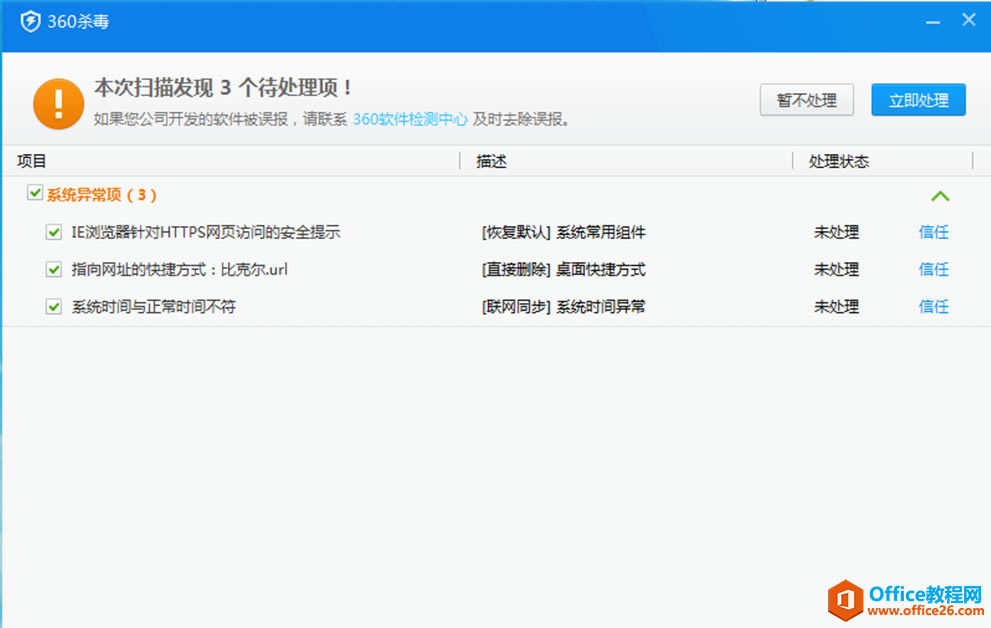
Task: Click description [联网同步] 系统时间异常
Action: [x=563, y=307]
